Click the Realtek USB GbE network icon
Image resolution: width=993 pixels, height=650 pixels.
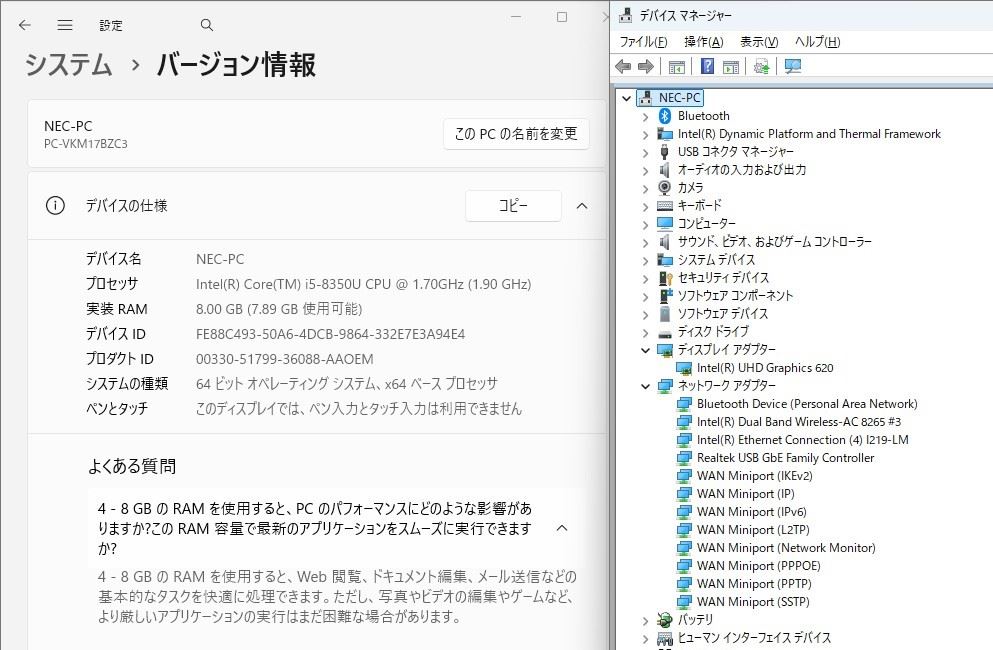click(684, 458)
